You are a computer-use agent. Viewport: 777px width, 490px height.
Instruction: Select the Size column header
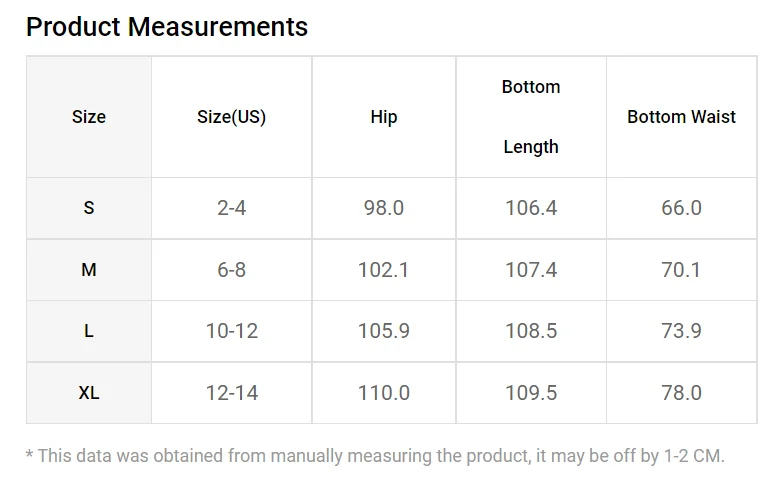pos(89,117)
